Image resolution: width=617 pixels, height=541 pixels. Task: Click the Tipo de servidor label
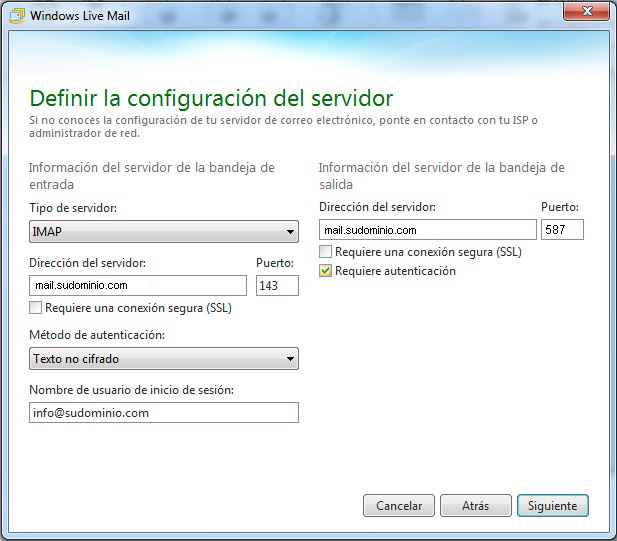pyautogui.click(x=73, y=208)
